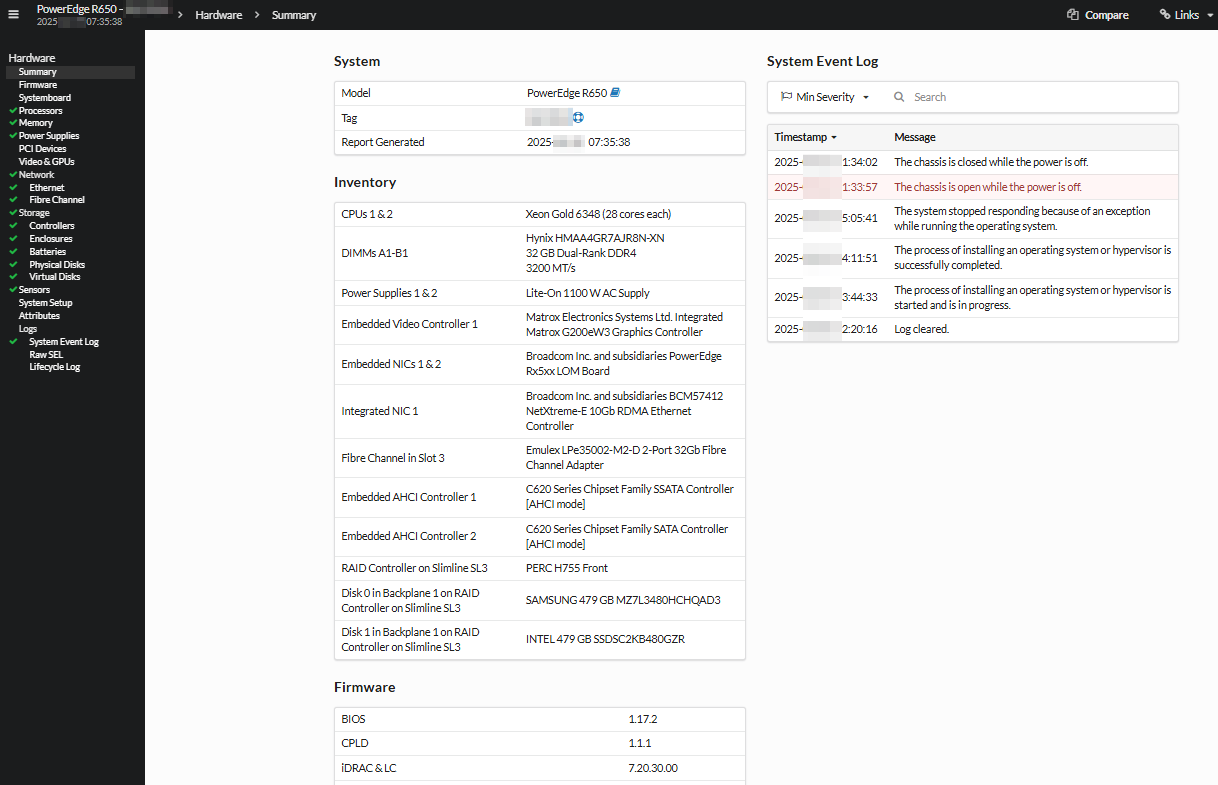Click the support lifebuoy icon next to Tag
The image size is (1218, 785).
pos(578,118)
